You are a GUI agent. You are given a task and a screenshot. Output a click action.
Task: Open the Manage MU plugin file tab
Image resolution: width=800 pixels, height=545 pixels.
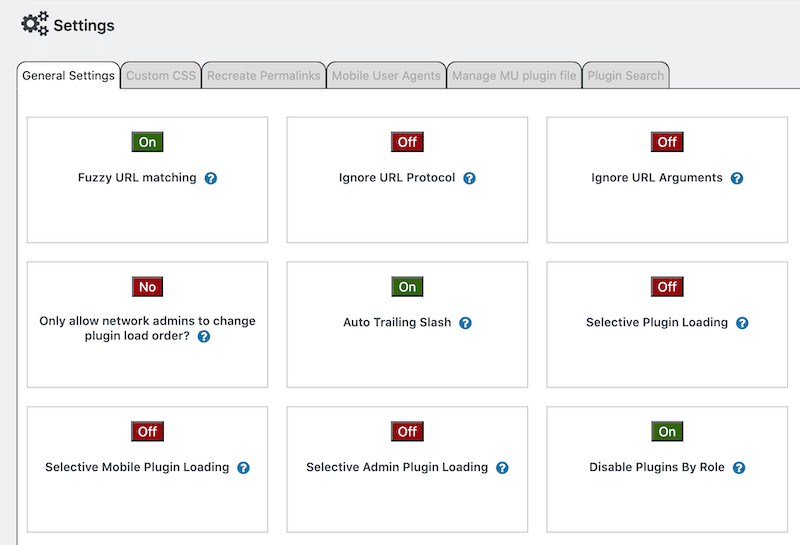514,76
